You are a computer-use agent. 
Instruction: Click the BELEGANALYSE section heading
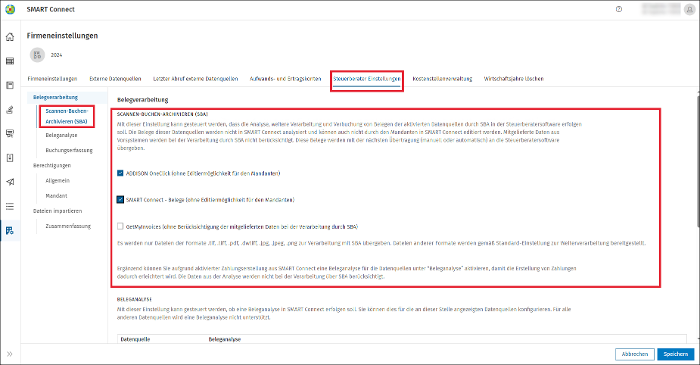point(134,299)
